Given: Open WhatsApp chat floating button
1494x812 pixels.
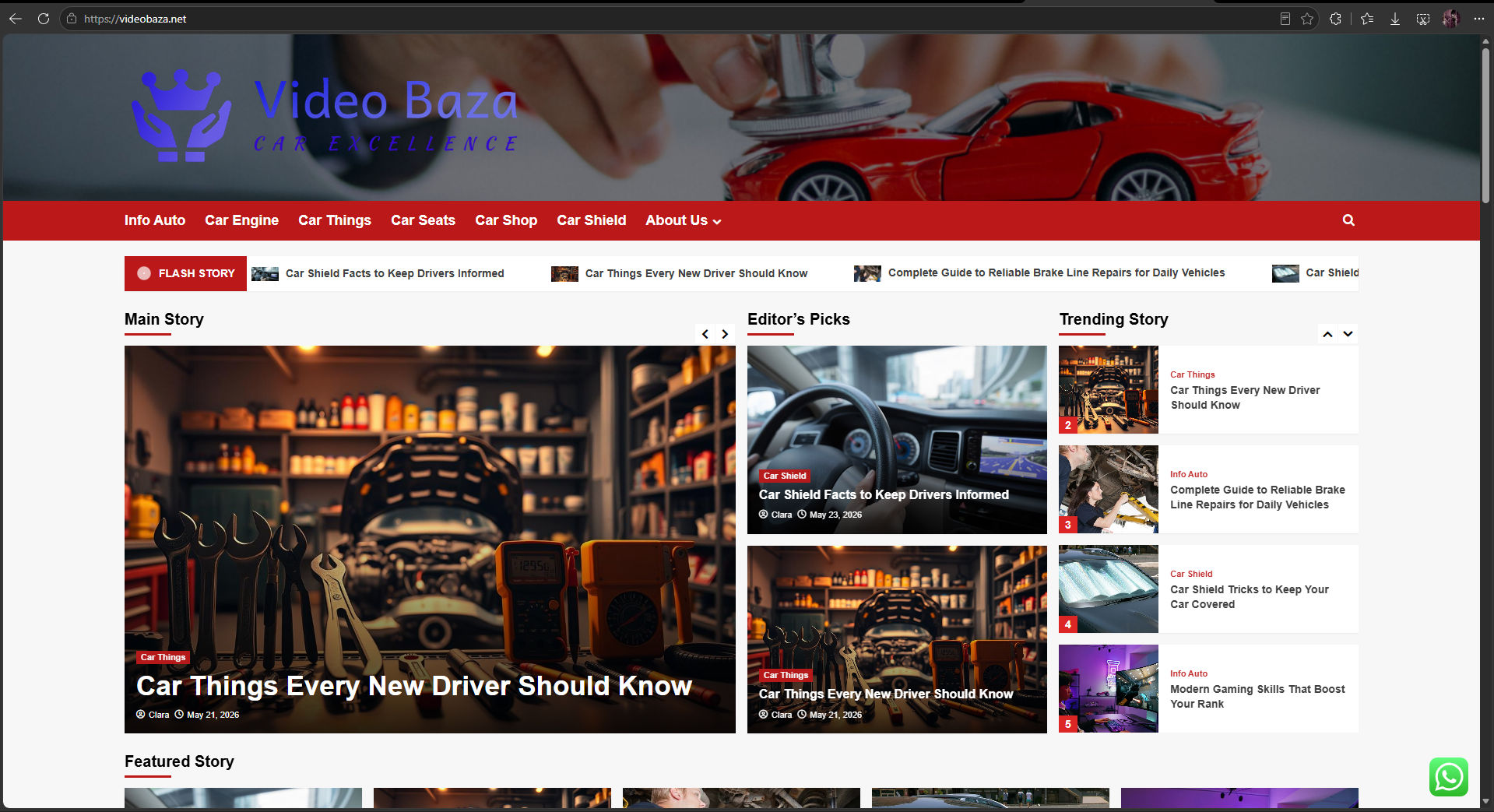Looking at the screenshot, I should coord(1449,777).
